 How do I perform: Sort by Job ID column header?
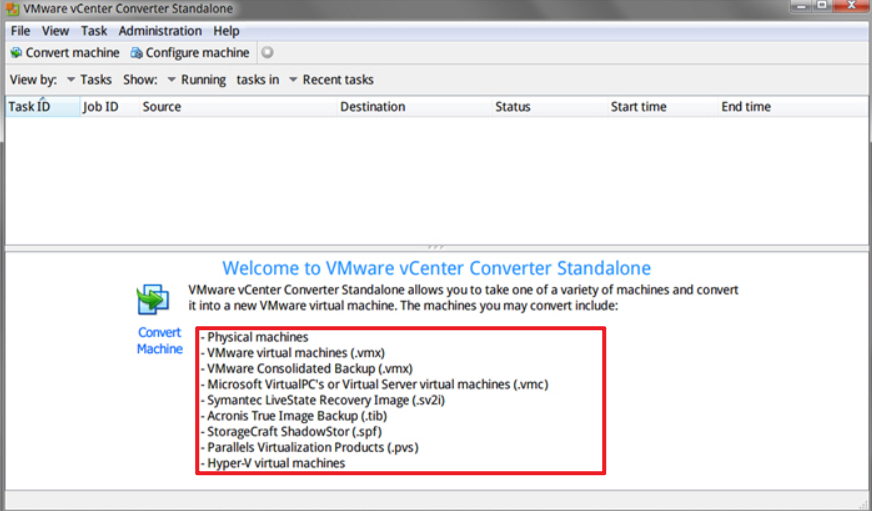click(x=109, y=107)
